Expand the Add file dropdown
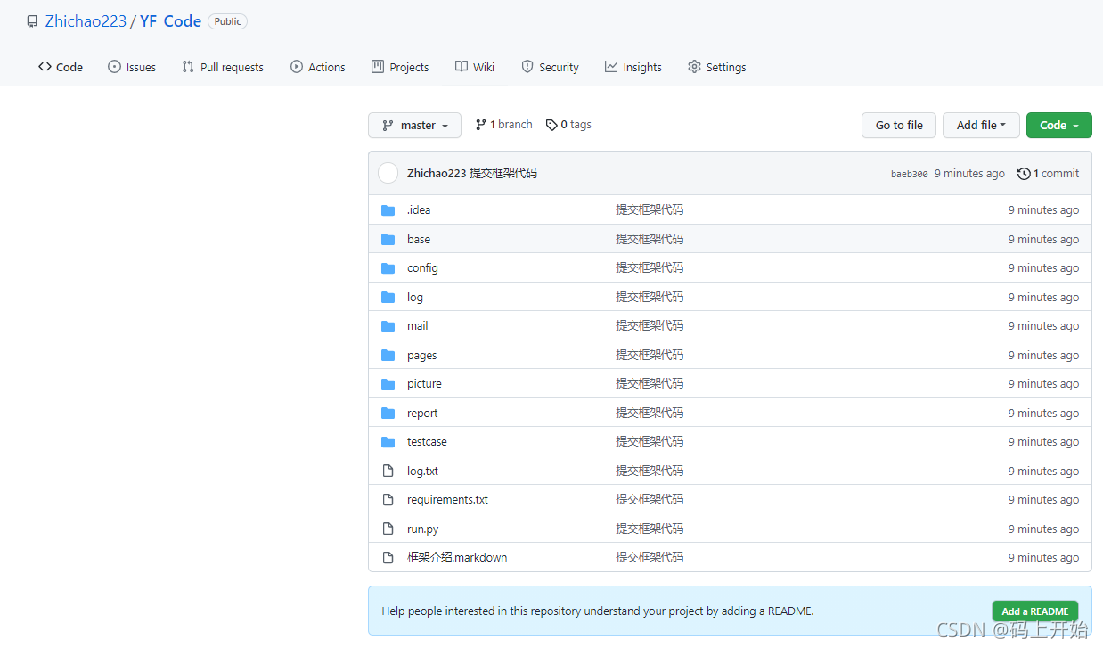1103x648 pixels. tap(981, 125)
